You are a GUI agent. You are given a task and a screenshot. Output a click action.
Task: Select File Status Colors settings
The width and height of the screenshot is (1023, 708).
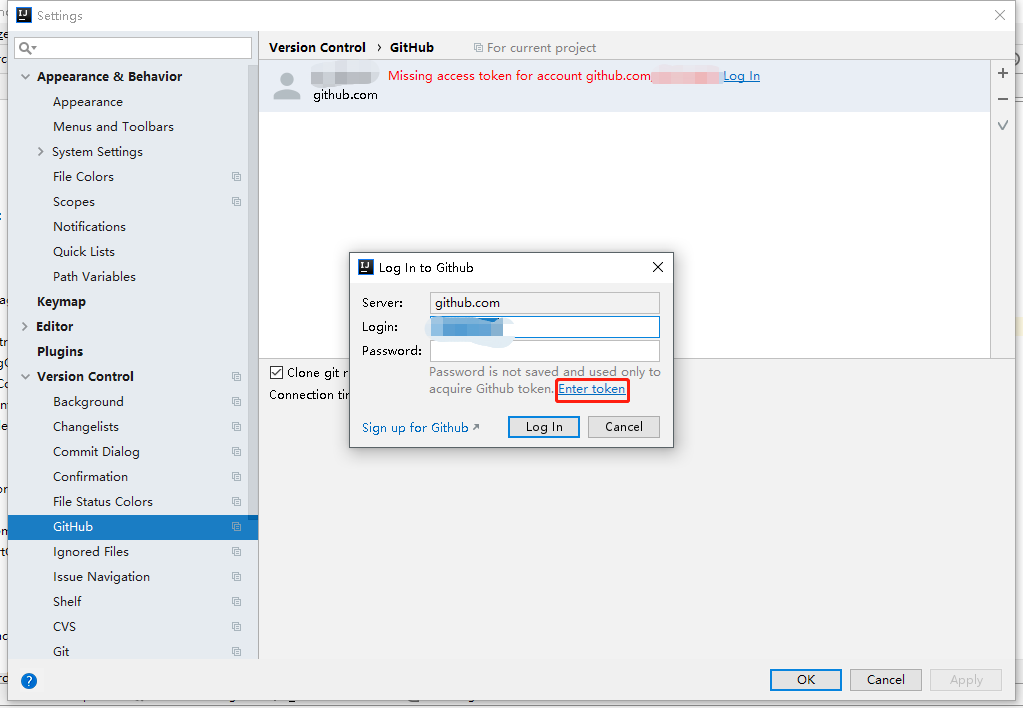103,502
